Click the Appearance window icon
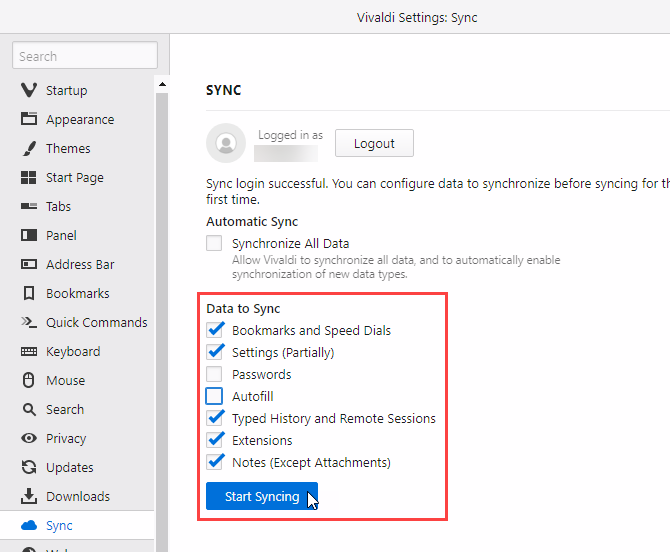 29,119
